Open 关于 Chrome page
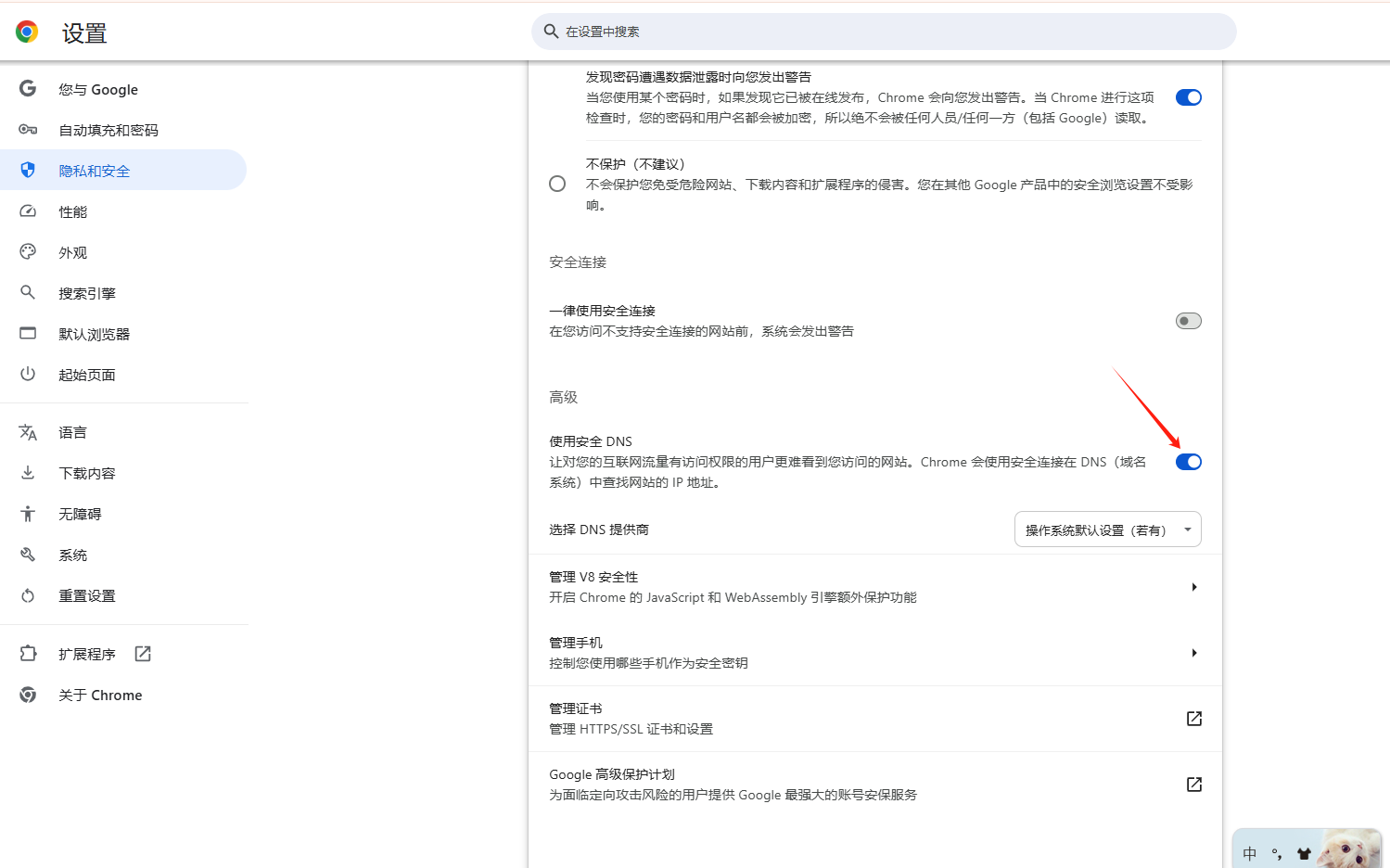 coord(123,695)
